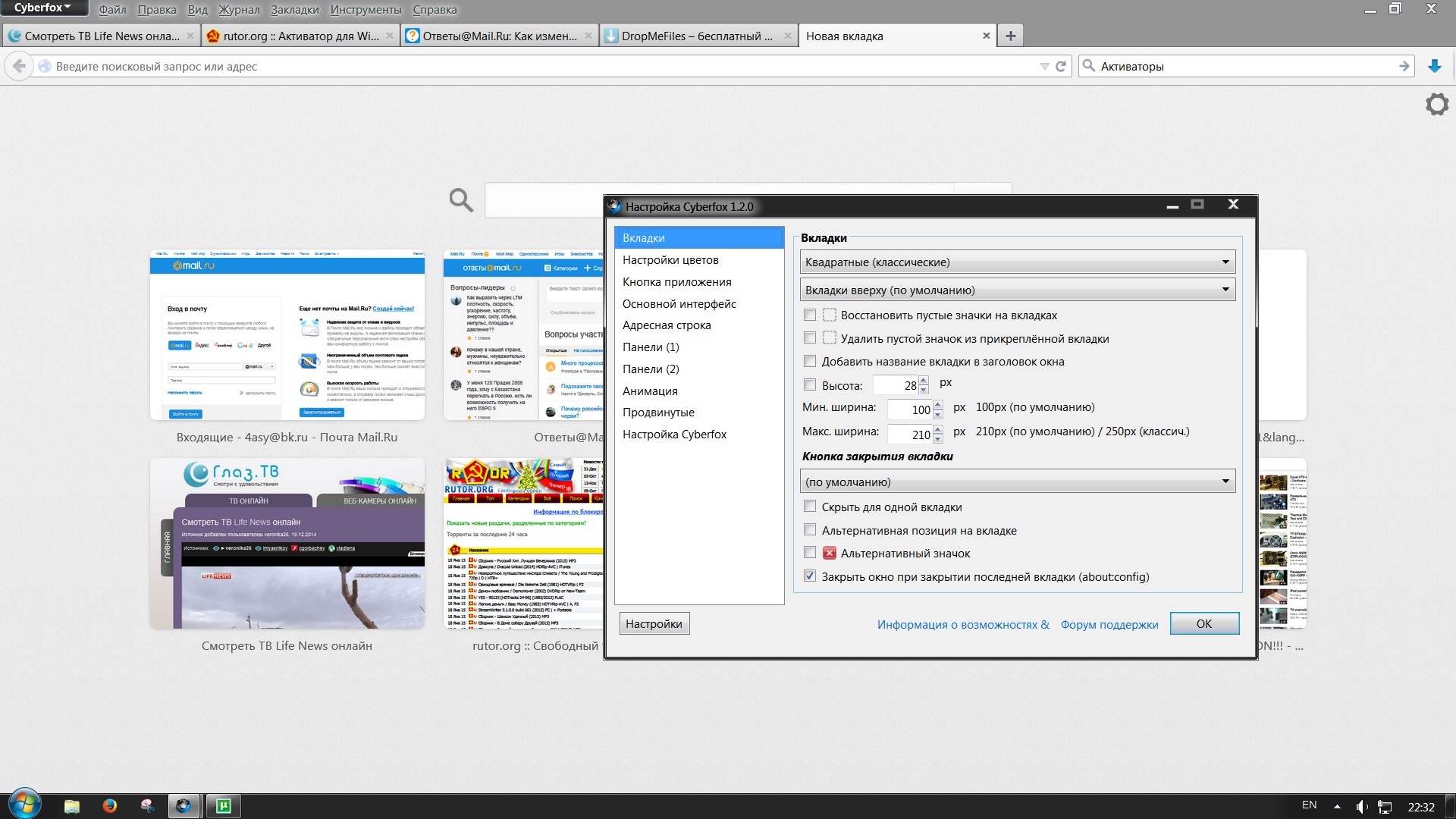This screenshot has width=1456, height=819.
Task: Click the Мин. ширина value field
Action: [x=909, y=409]
